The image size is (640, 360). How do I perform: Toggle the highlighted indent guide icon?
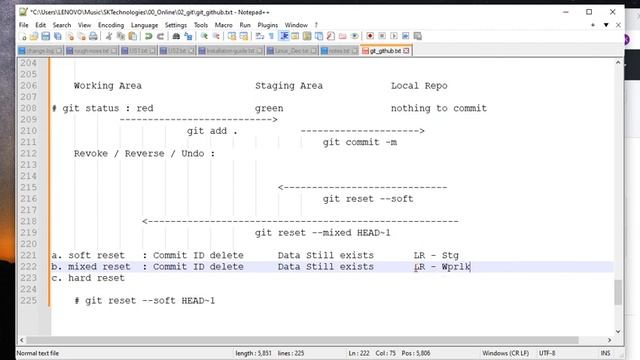(x=284, y=36)
